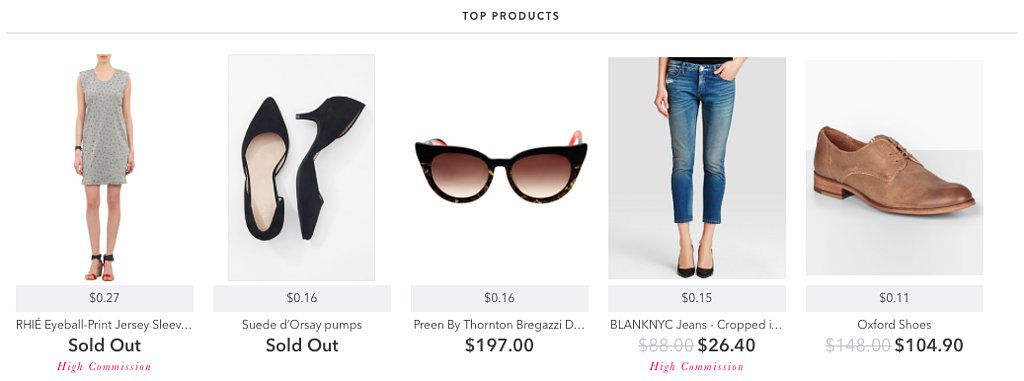Open the cat-eye sunglasses image

500,167
